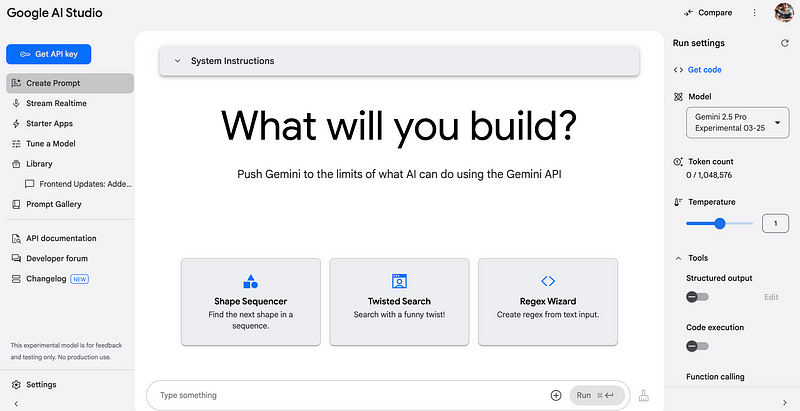
Task: Adjust the Temperature slider
Action: (x=719, y=223)
